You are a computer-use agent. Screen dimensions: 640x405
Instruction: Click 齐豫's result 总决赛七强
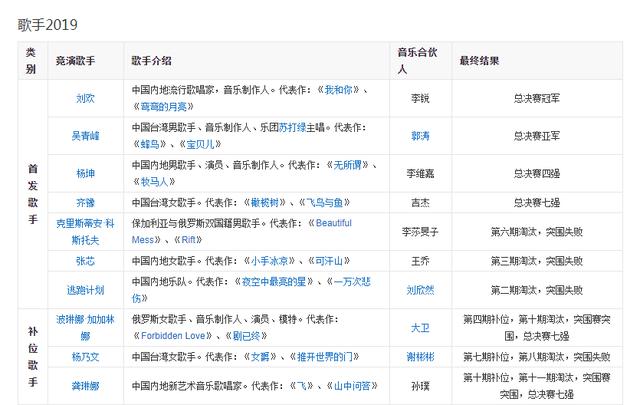click(x=537, y=202)
